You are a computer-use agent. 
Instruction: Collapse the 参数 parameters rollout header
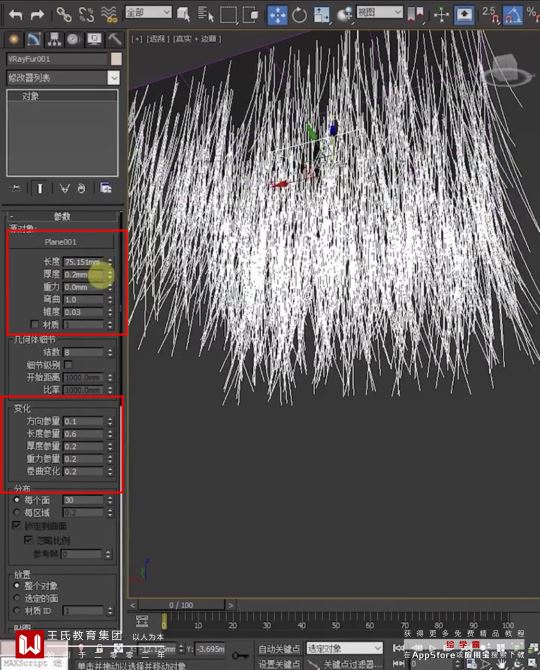point(63,216)
